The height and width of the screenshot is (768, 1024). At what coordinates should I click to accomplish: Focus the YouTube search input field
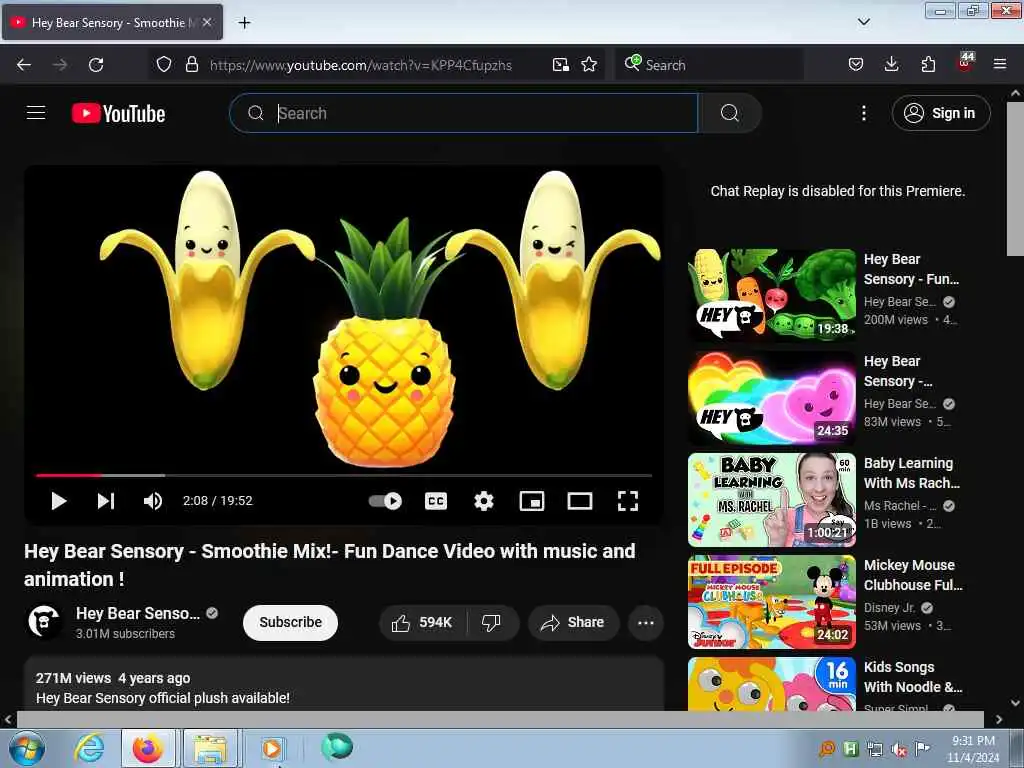click(464, 113)
